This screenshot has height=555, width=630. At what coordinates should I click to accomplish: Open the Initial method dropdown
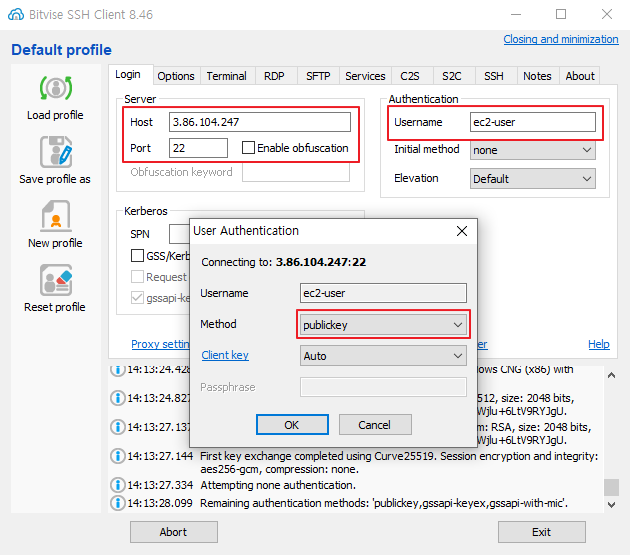coord(532,150)
